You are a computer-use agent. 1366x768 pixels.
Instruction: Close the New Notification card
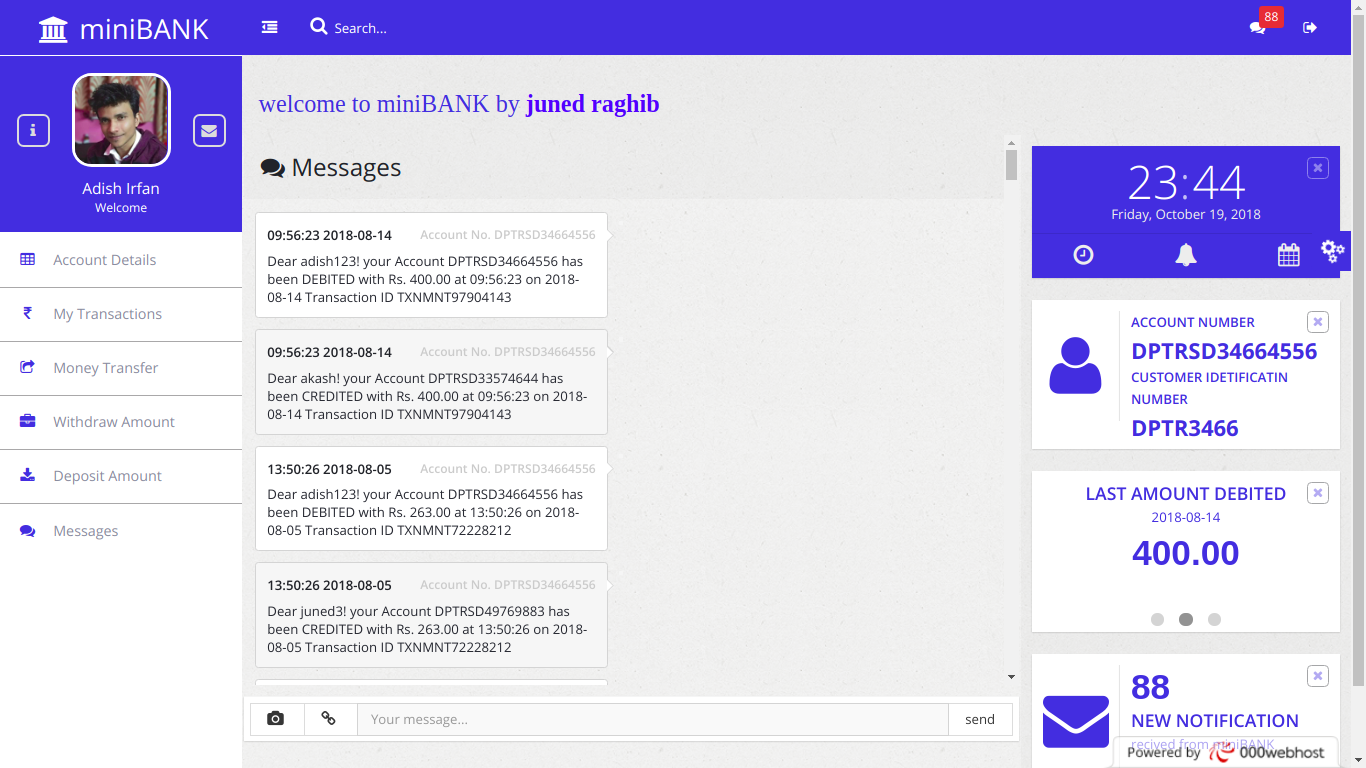(x=1318, y=676)
